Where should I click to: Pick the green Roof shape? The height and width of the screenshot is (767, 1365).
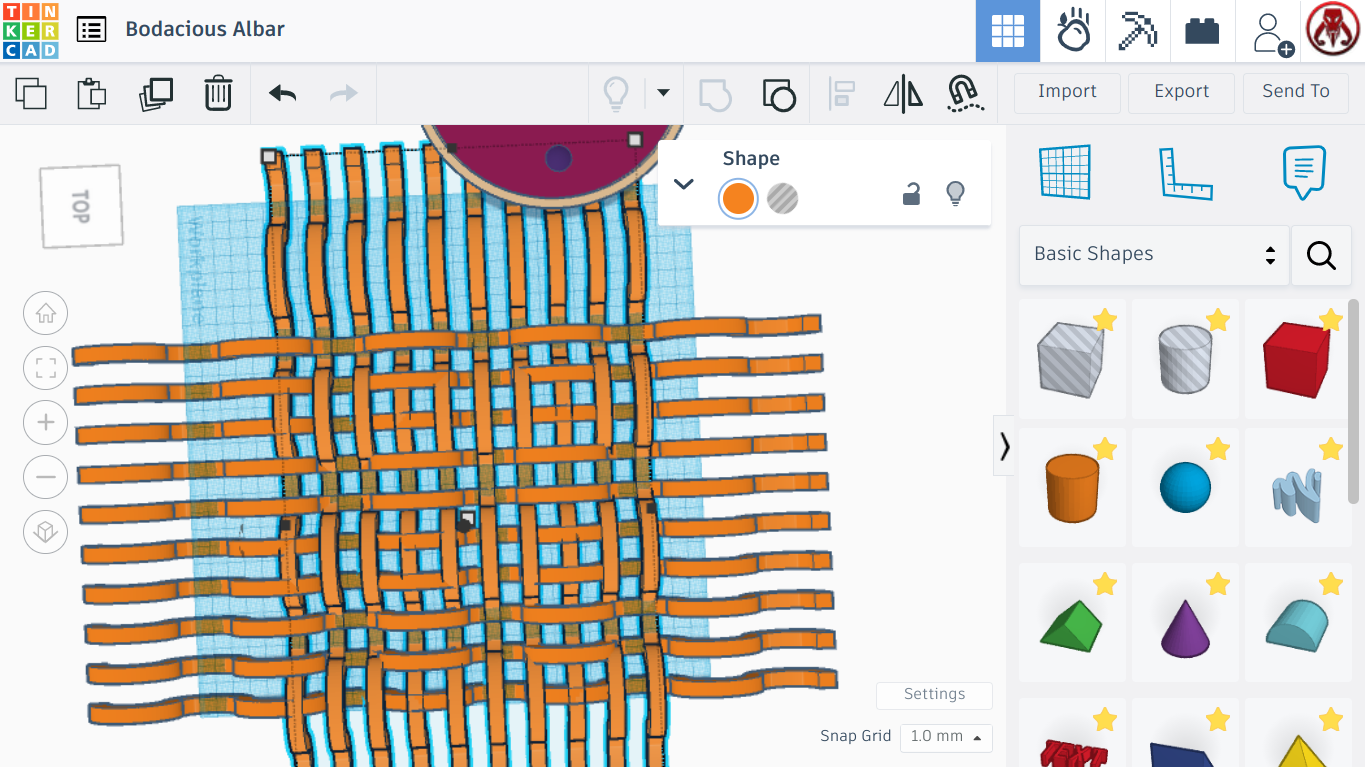pos(1072,623)
